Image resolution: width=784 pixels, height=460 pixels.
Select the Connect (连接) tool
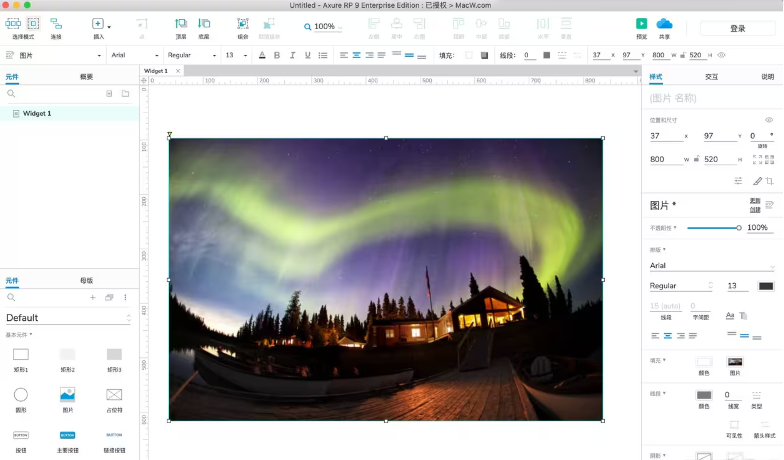click(x=56, y=23)
